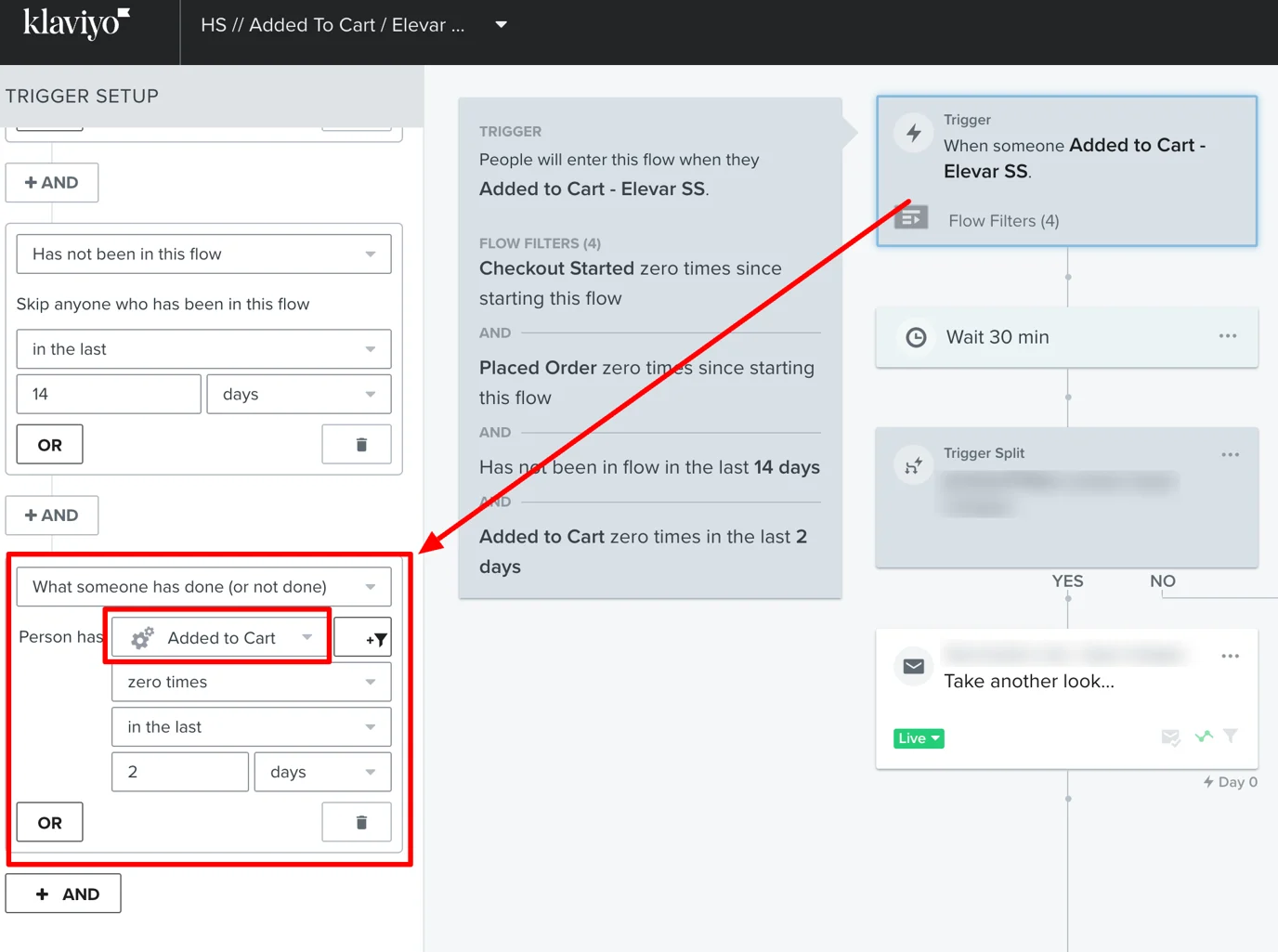The height and width of the screenshot is (952, 1278).
Task: Click the FLOW FILTERS (4) heading
Action: 540,243
